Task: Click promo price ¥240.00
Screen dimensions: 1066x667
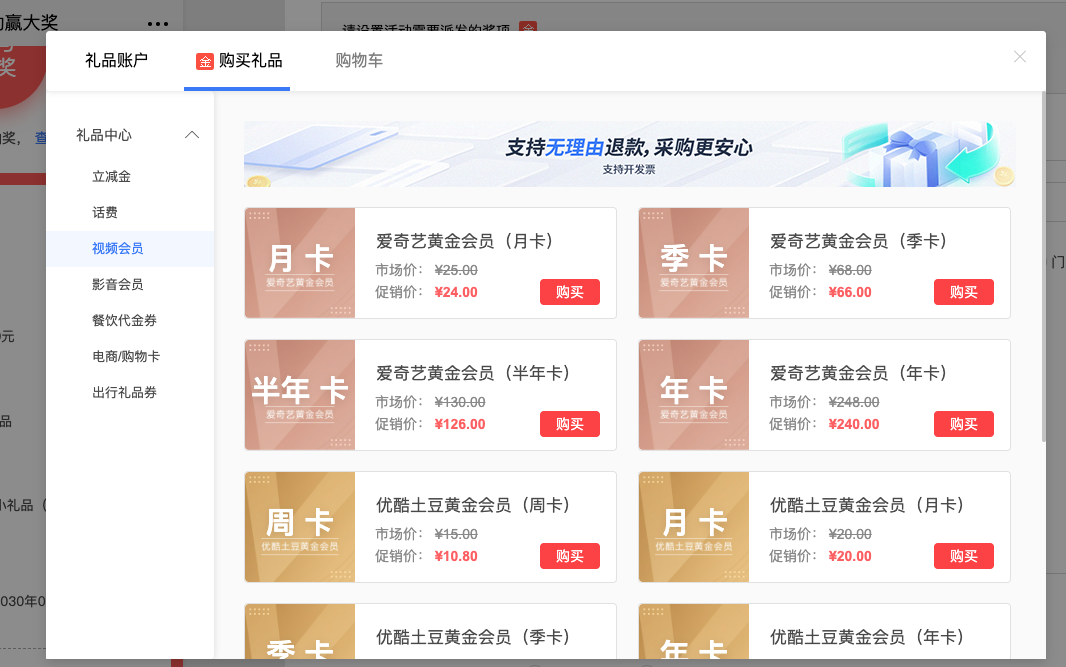Action: (854, 424)
